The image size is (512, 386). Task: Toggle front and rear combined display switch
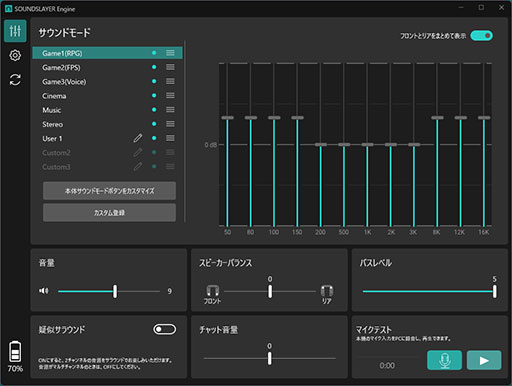tap(481, 36)
